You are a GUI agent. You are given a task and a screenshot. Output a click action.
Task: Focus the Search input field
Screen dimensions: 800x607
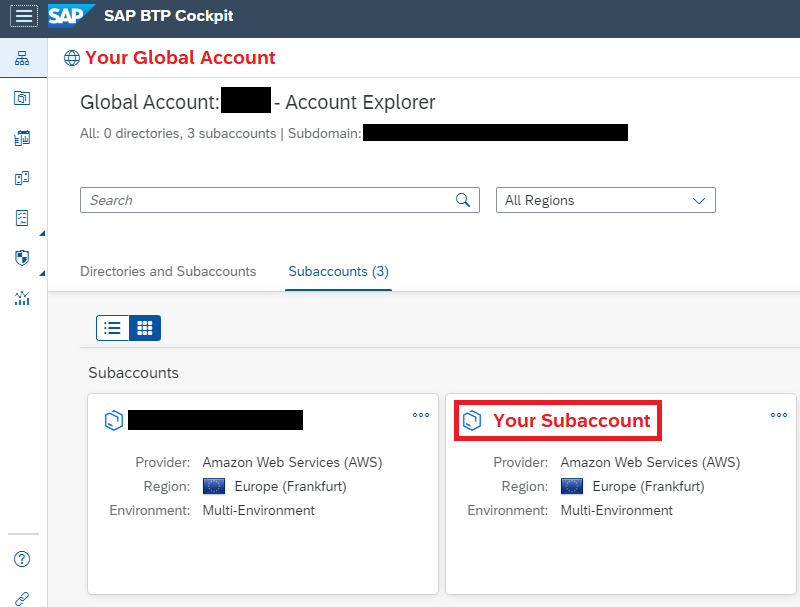(280, 200)
